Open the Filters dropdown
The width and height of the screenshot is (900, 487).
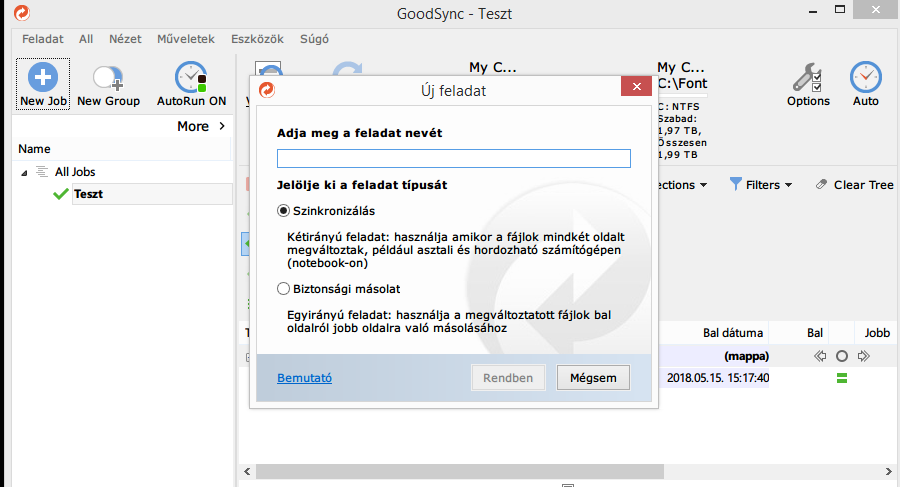761,185
